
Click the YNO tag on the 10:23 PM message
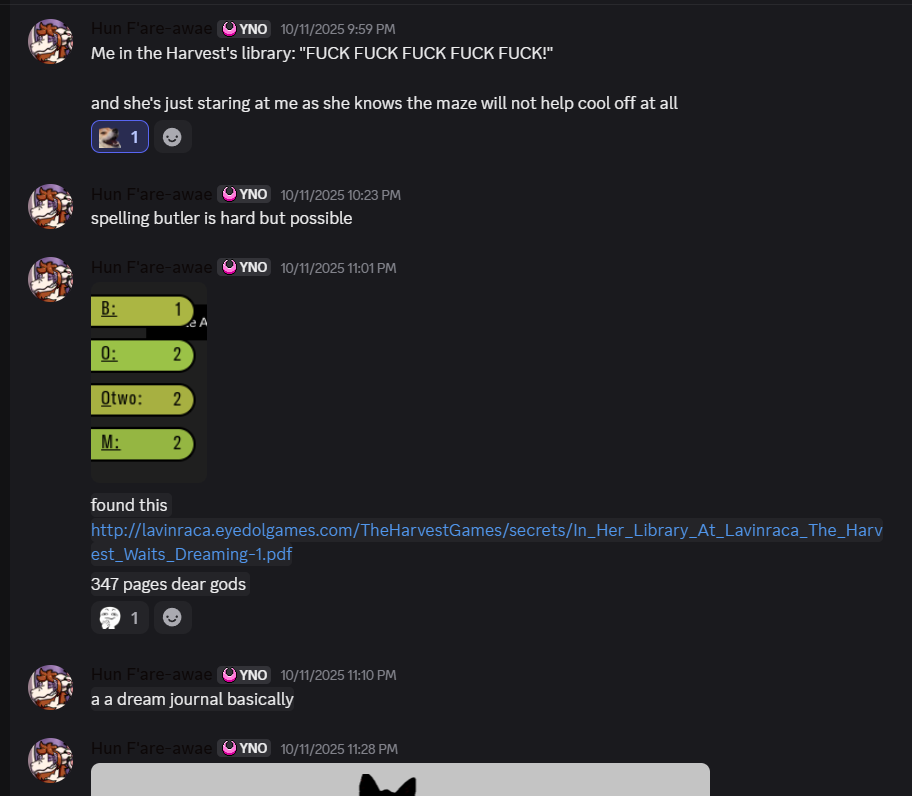click(x=244, y=194)
